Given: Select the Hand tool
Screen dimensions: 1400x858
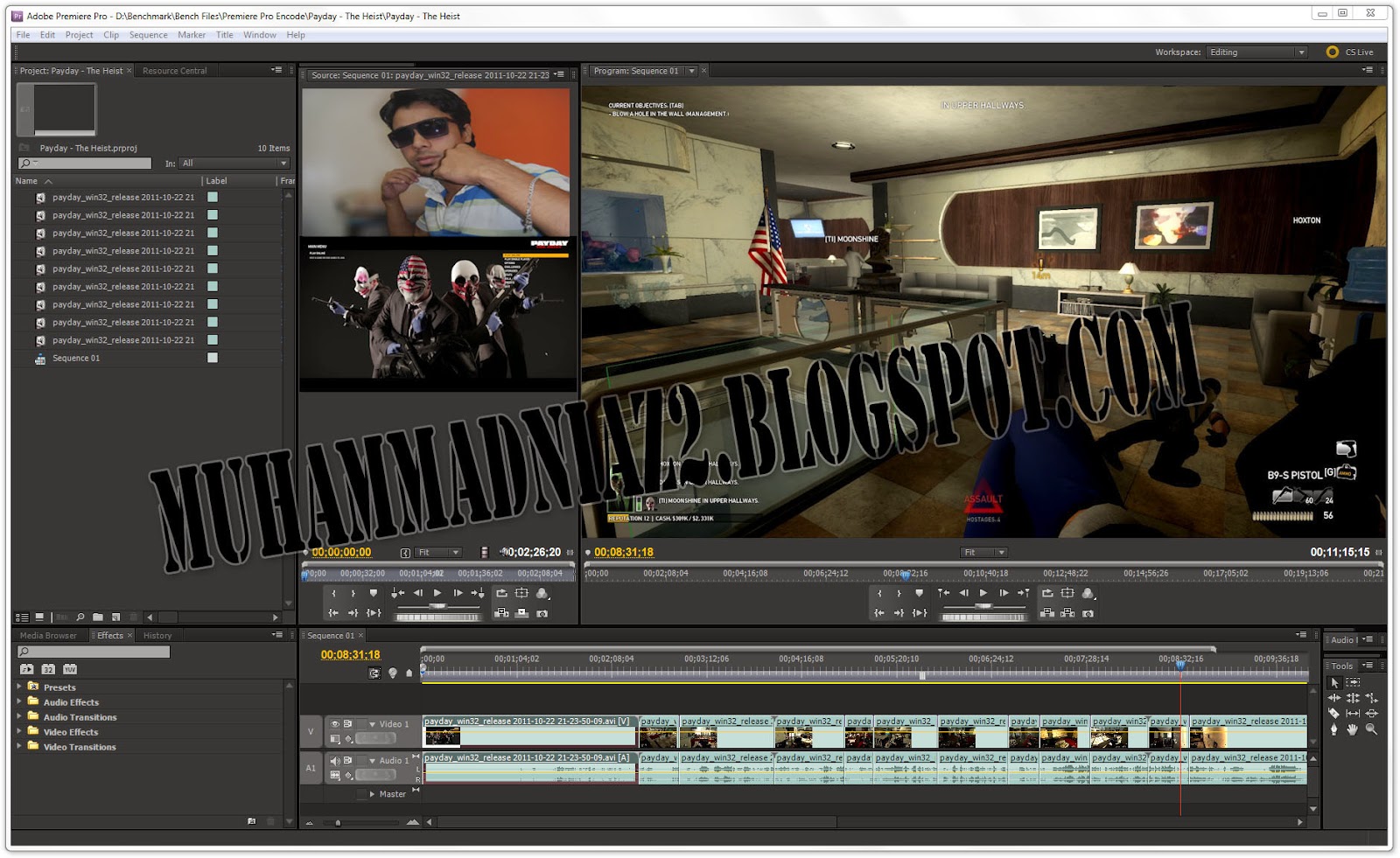Looking at the screenshot, I should tap(1353, 729).
